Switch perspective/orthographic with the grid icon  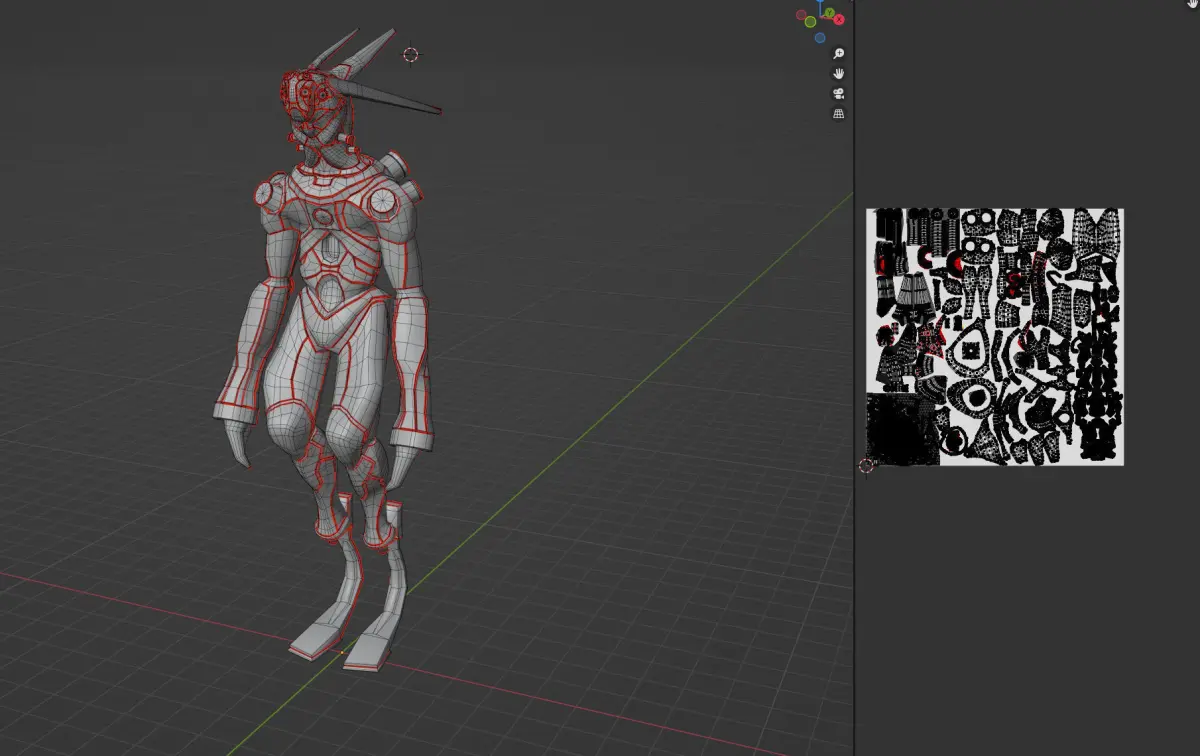tap(839, 114)
